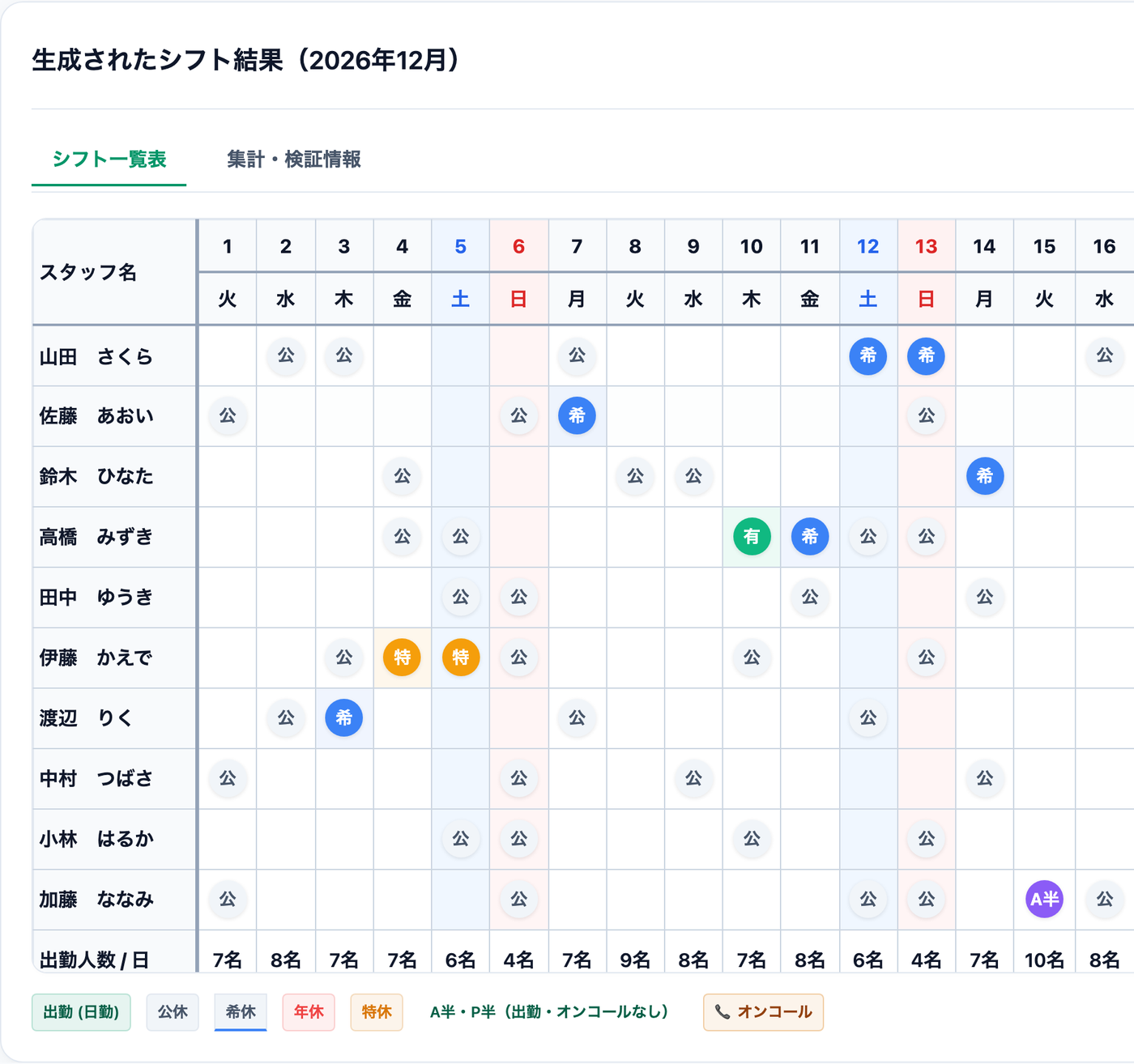Image resolution: width=1134 pixels, height=1064 pixels.
Task: Click the 9名 attendance count for day 8
Action: pos(635,960)
